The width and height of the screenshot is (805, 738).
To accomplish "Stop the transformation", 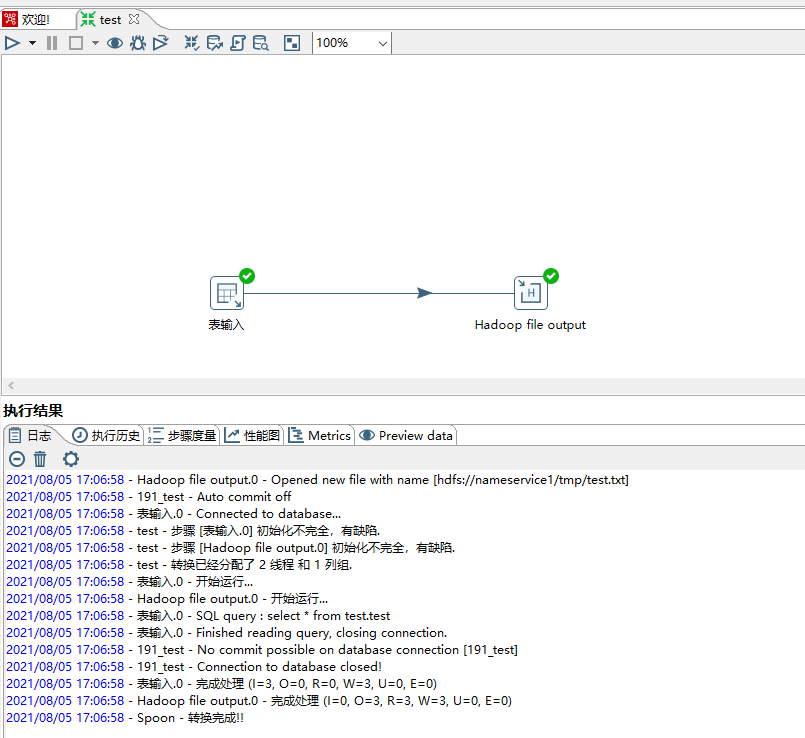I will click(x=76, y=43).
